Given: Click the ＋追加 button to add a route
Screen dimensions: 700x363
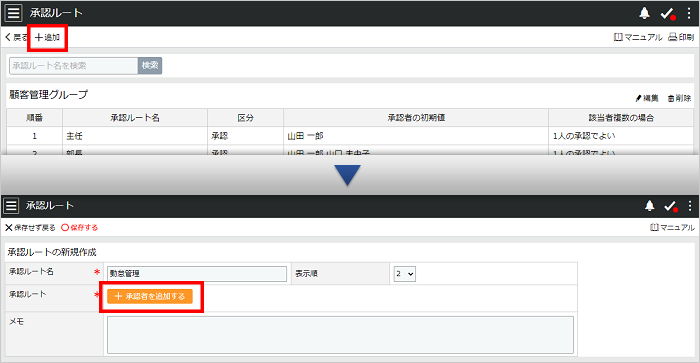Looking at the screenshot, I should (x=47, y=38).
